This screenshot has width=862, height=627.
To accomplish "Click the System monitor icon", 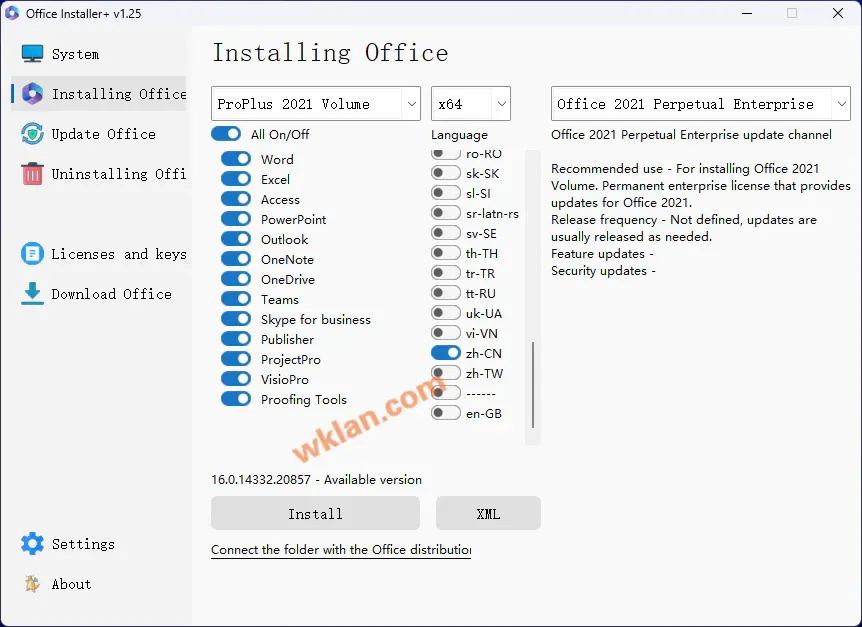I will [x=32, y=54].
